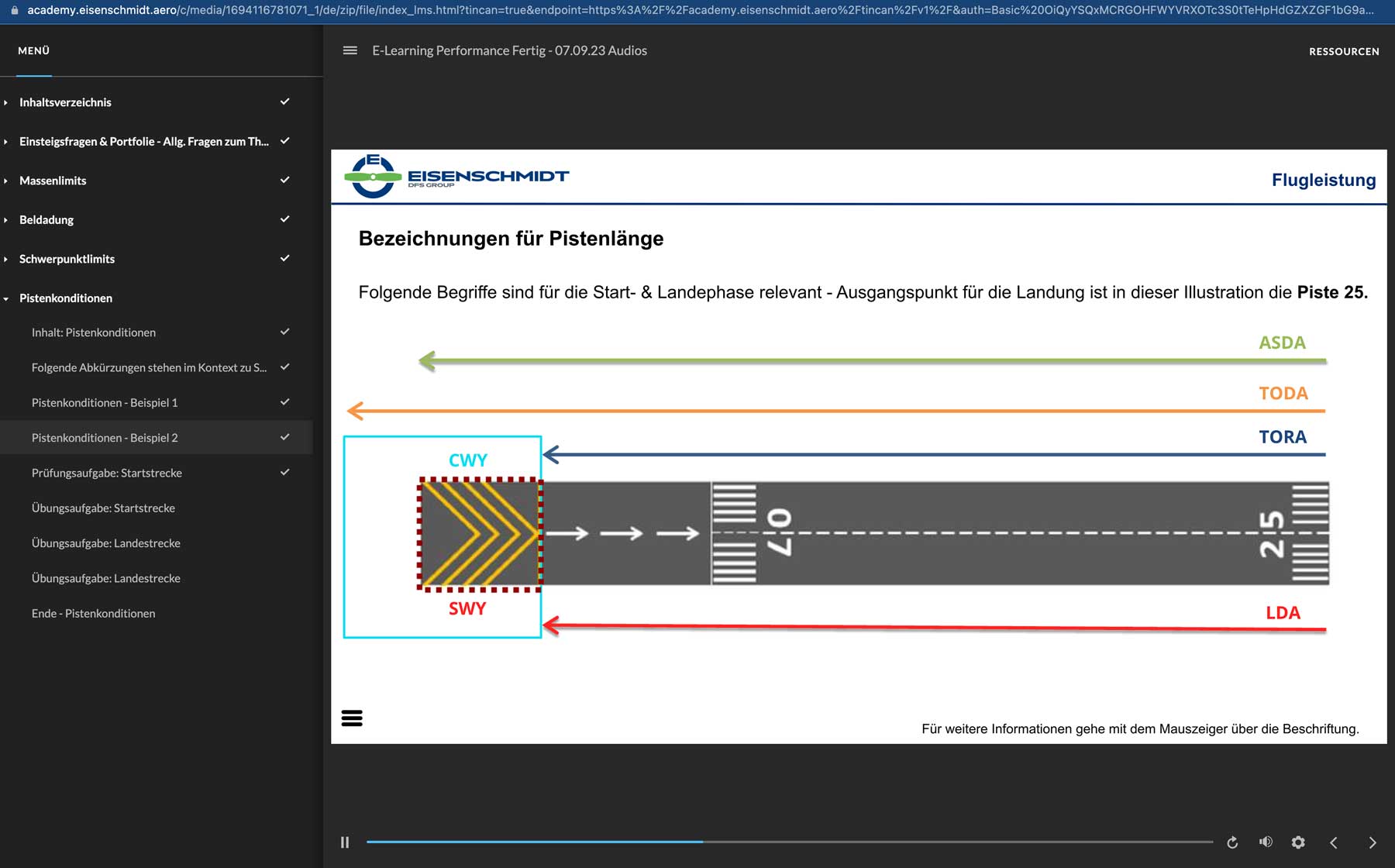Open player settings gear
The height and width of the screenshot is (868, 1395).
click(1298, 842)
